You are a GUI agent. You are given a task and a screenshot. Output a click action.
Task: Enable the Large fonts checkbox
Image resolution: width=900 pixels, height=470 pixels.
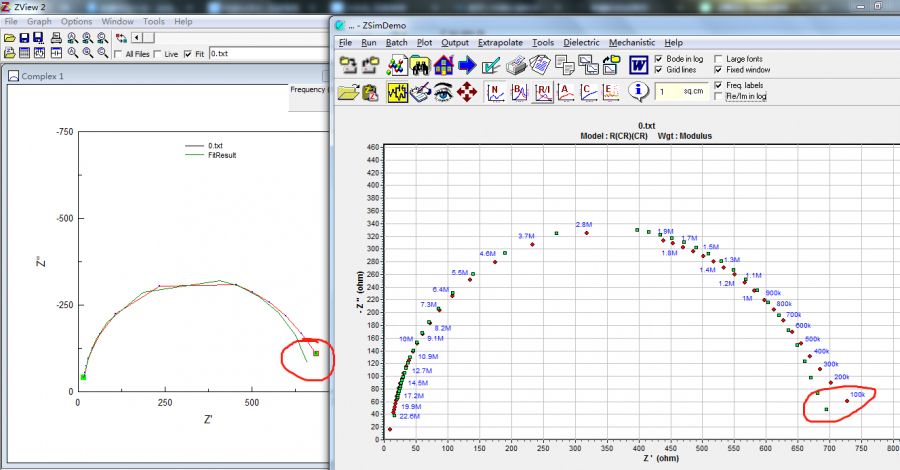(720, 59)
